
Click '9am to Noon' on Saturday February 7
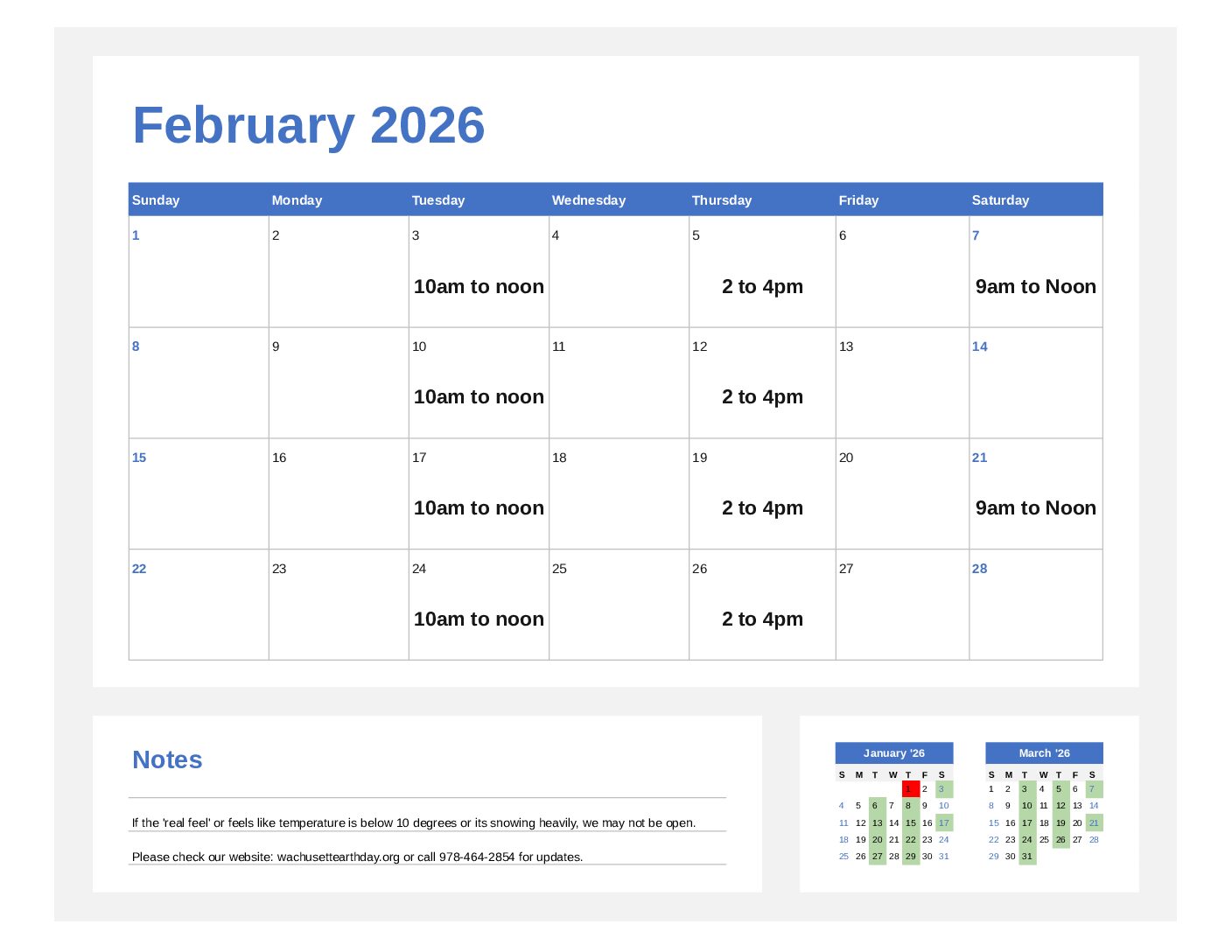(x=1035, y=287)
